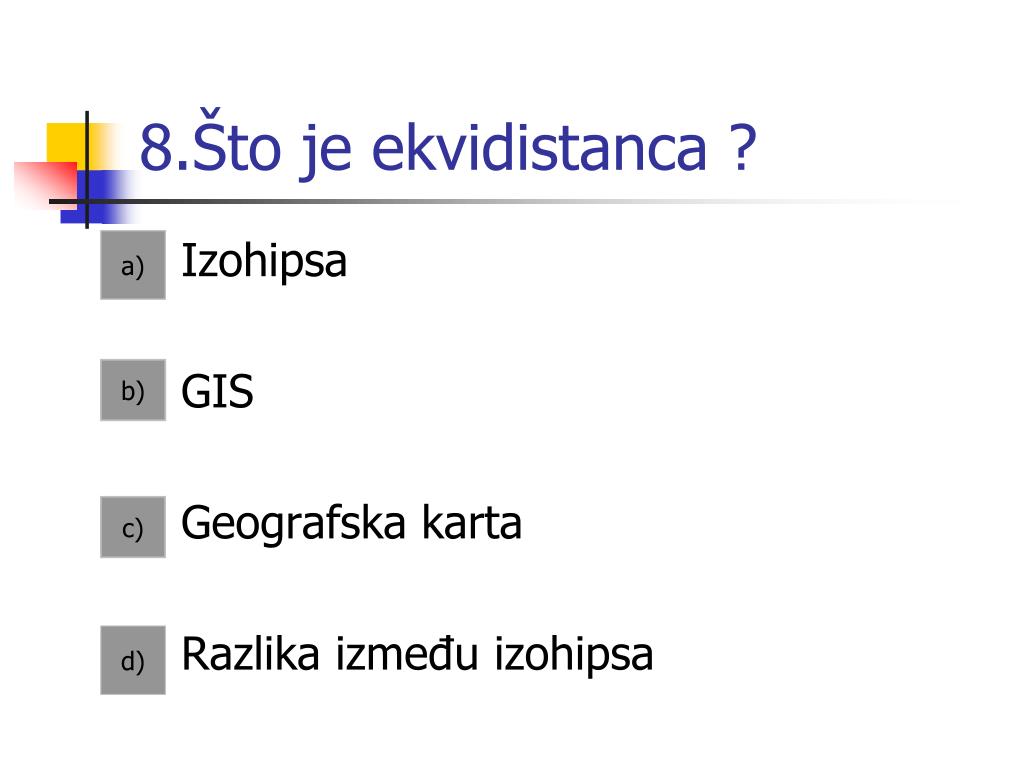This screenshot has height=768, width=1024.
Task: Click the vertical black line beside title
Action: tap(87, 170)
